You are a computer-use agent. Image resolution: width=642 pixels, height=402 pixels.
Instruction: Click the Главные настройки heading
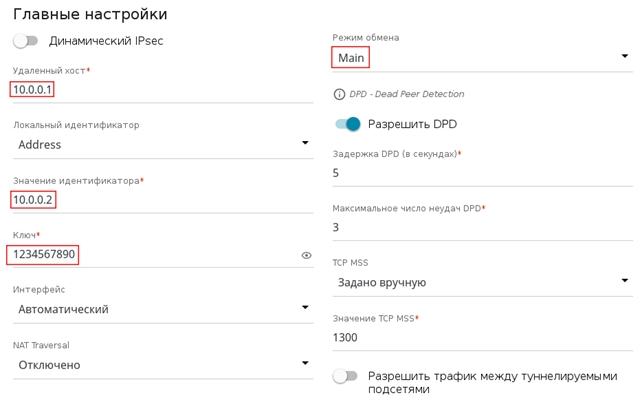pos(90,14)
